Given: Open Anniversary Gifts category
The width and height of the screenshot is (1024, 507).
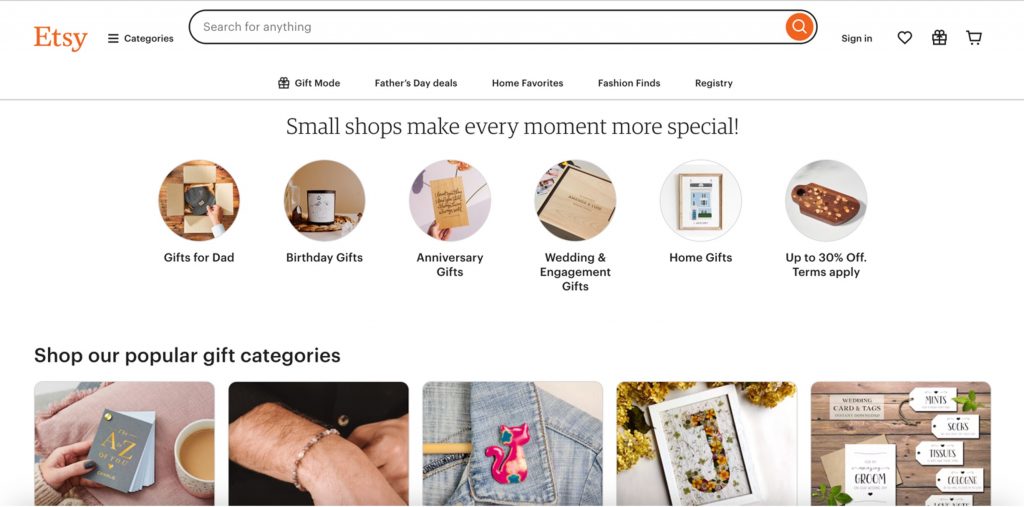Looking at the screenshot, I should tap(450, 200).
